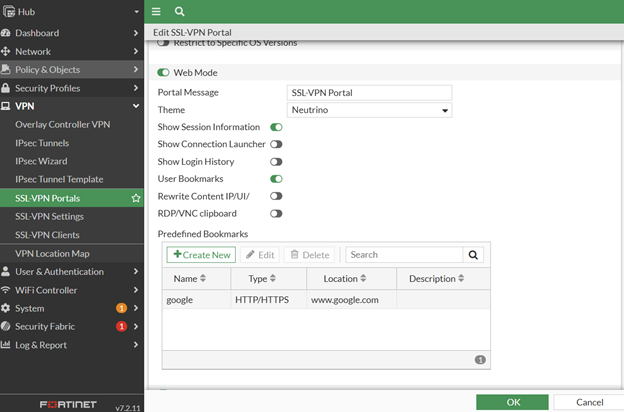This screenshot has width=624, height=412.
Task: Click the bookmarks Search field
Action: tap(404, 255)
